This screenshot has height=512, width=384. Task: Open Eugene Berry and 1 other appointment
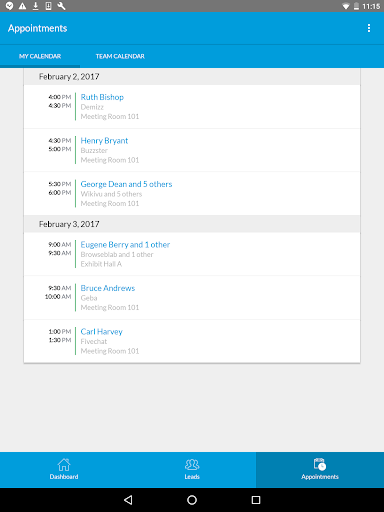[x=192, y=254]
